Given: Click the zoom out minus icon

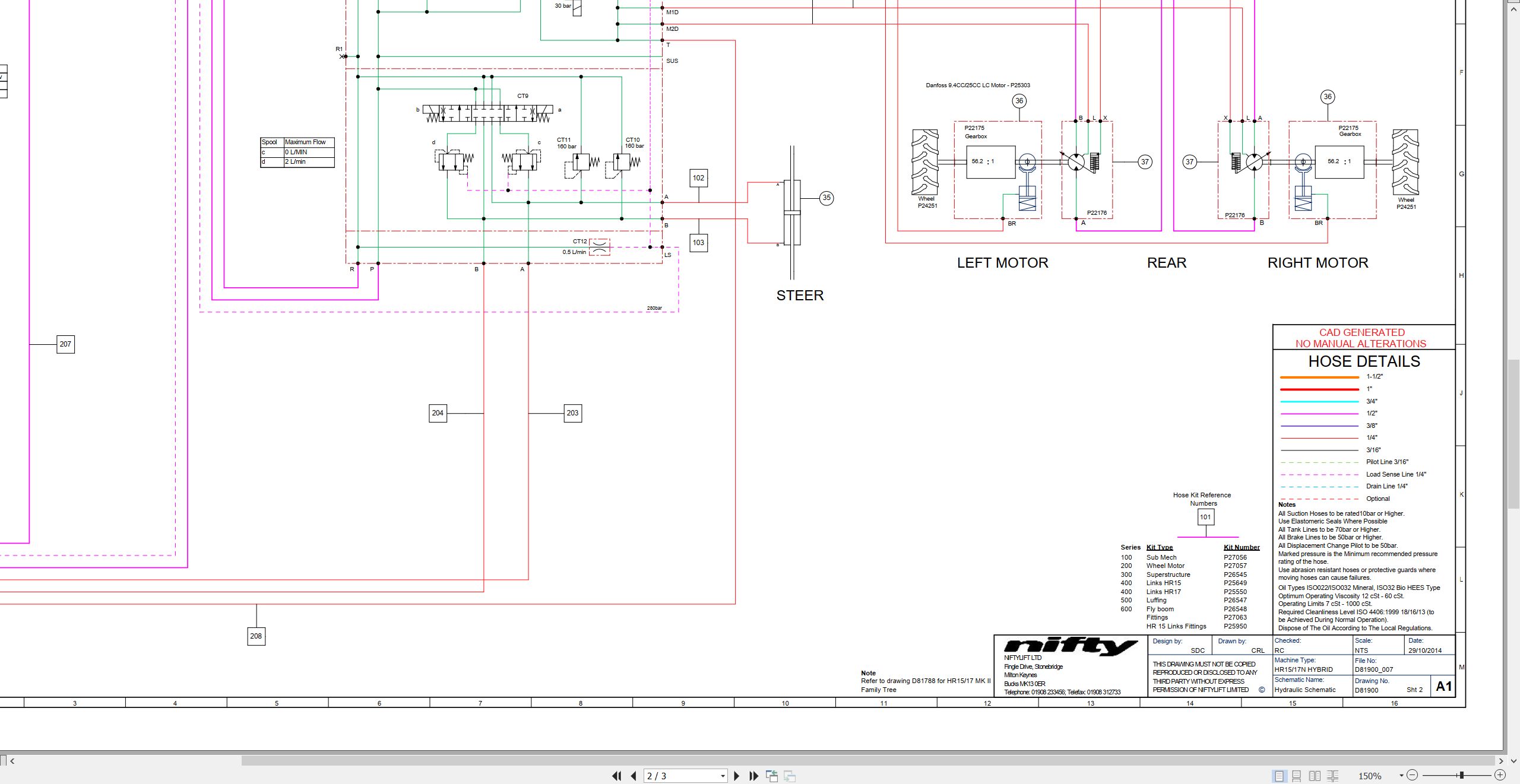Looking at the screenshot, I should [x=1412, y=775].
